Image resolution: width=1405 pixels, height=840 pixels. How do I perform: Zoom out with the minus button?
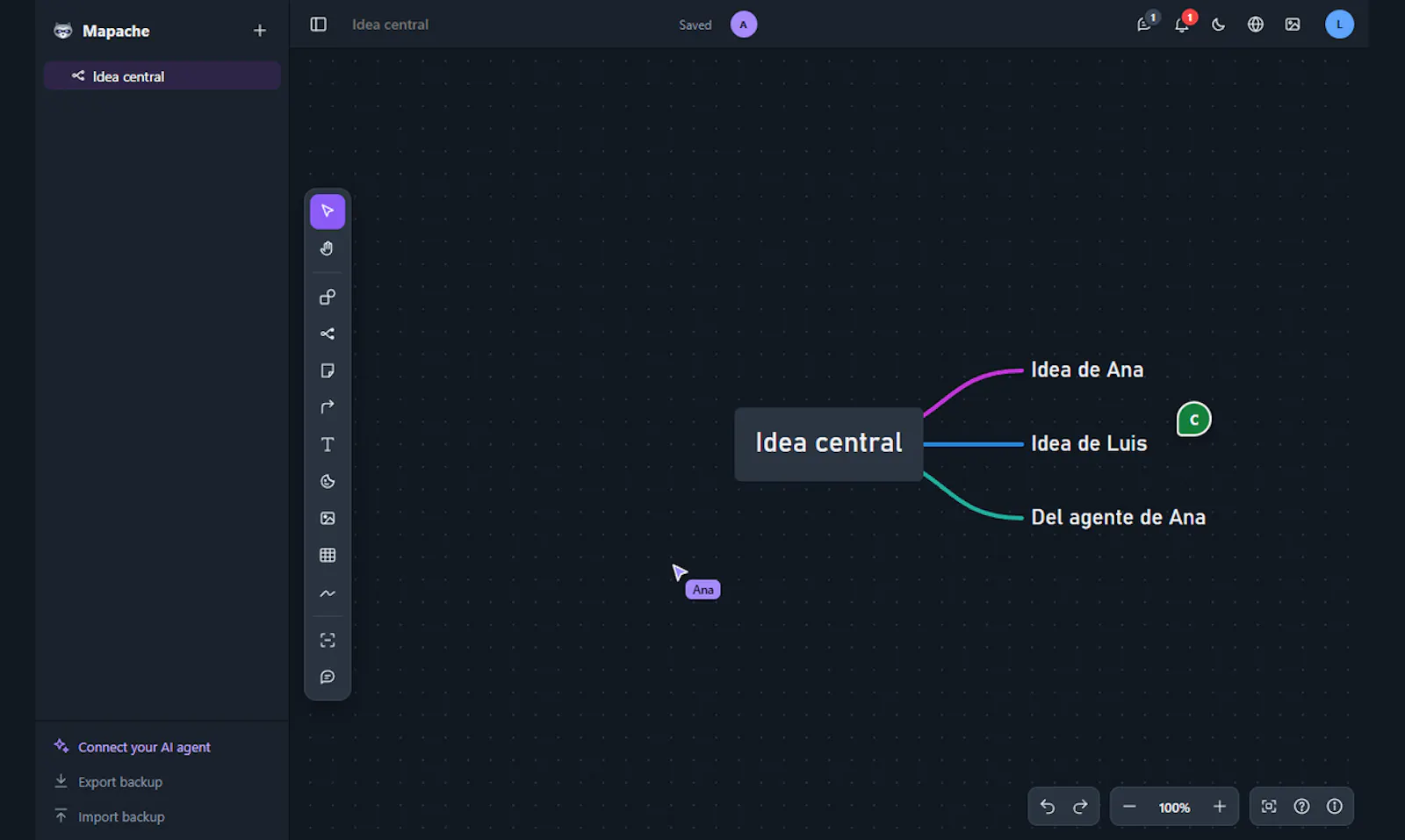[1129, 807]
